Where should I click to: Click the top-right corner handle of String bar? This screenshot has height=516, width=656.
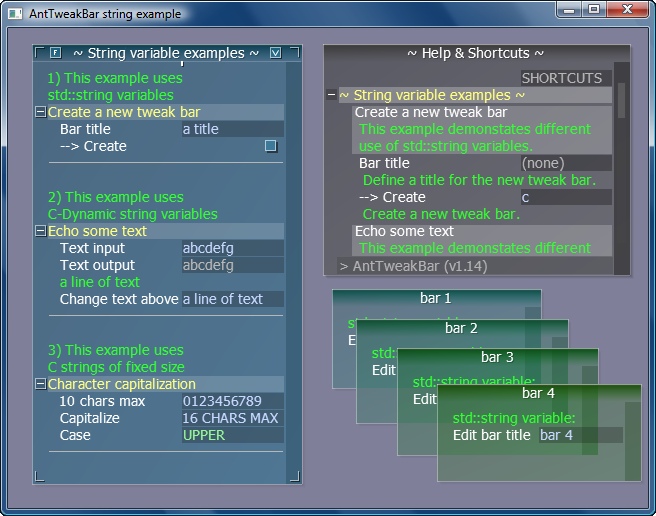[x=295, y=52]
